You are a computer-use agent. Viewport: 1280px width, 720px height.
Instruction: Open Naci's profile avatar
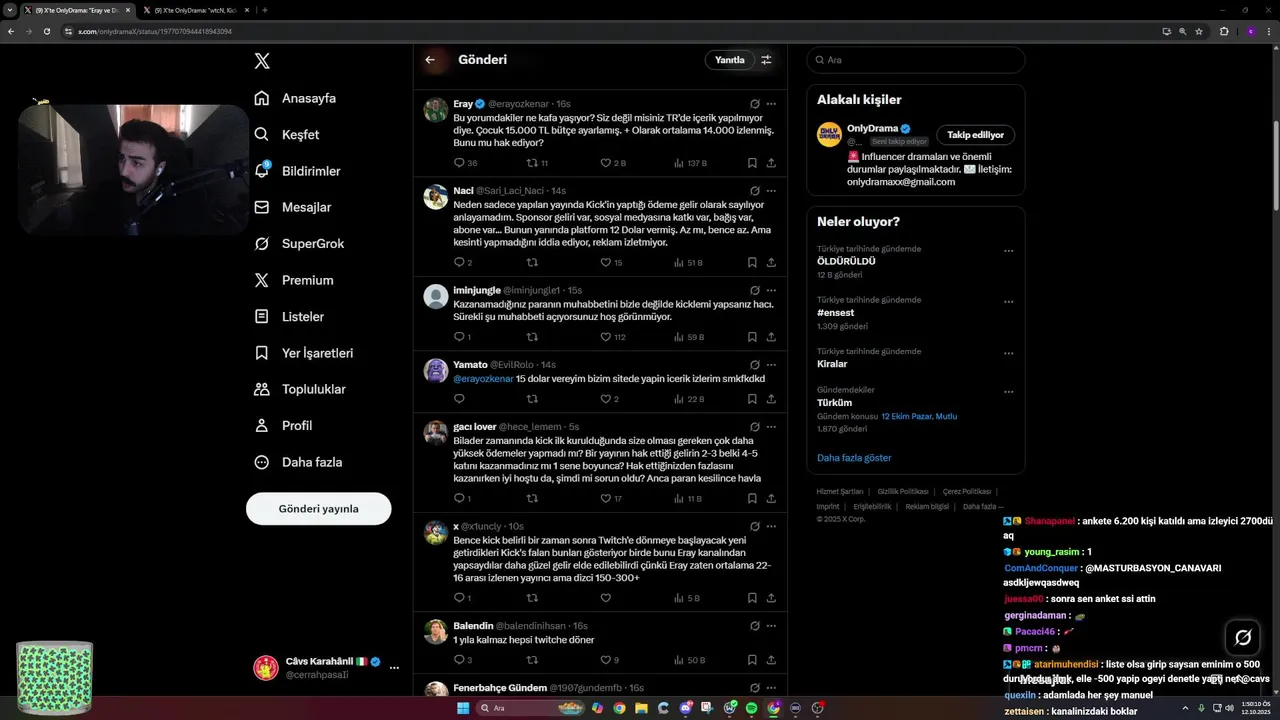click(x=436, y=197)
